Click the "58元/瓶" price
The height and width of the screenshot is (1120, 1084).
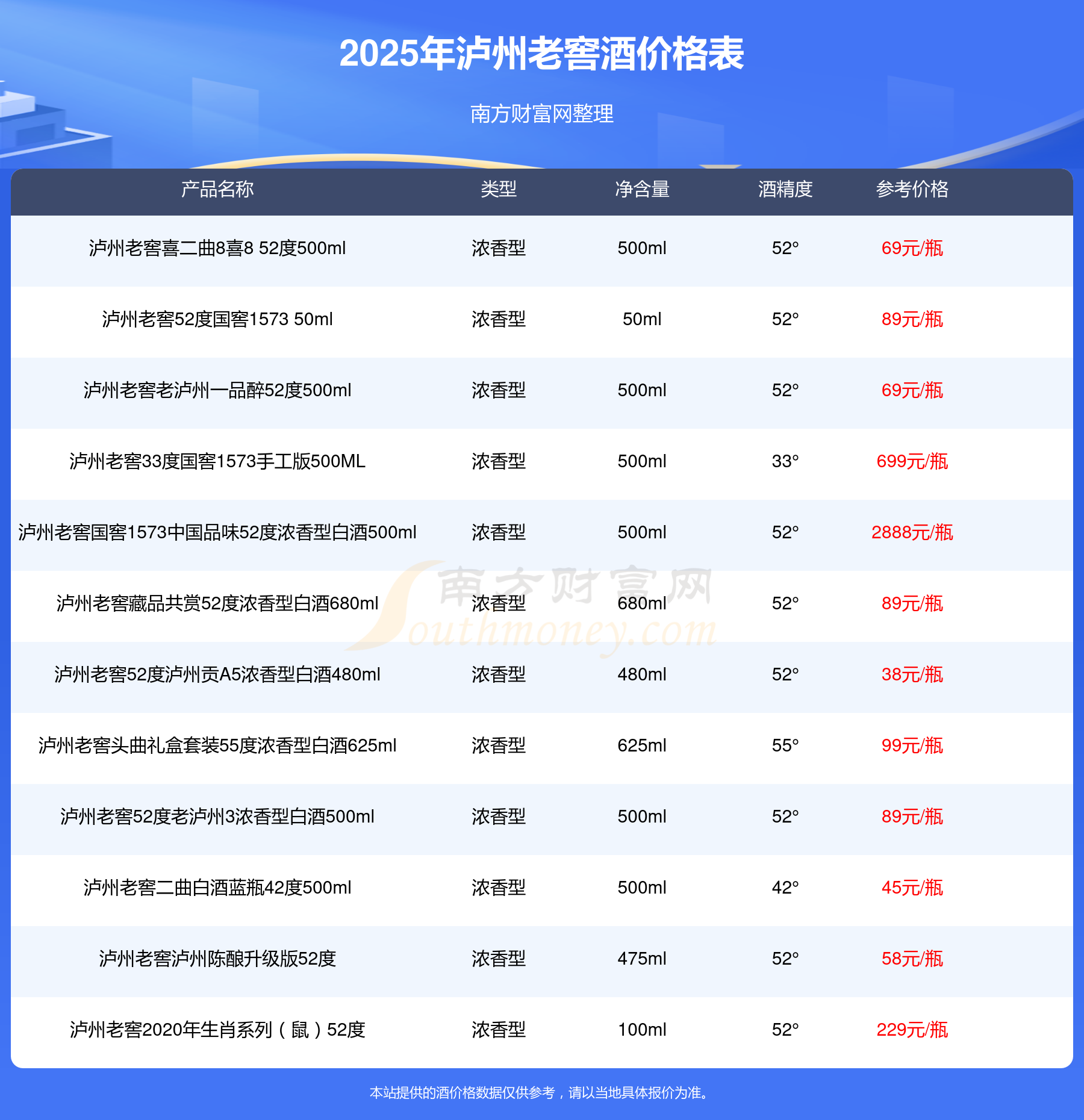(912, 959)
